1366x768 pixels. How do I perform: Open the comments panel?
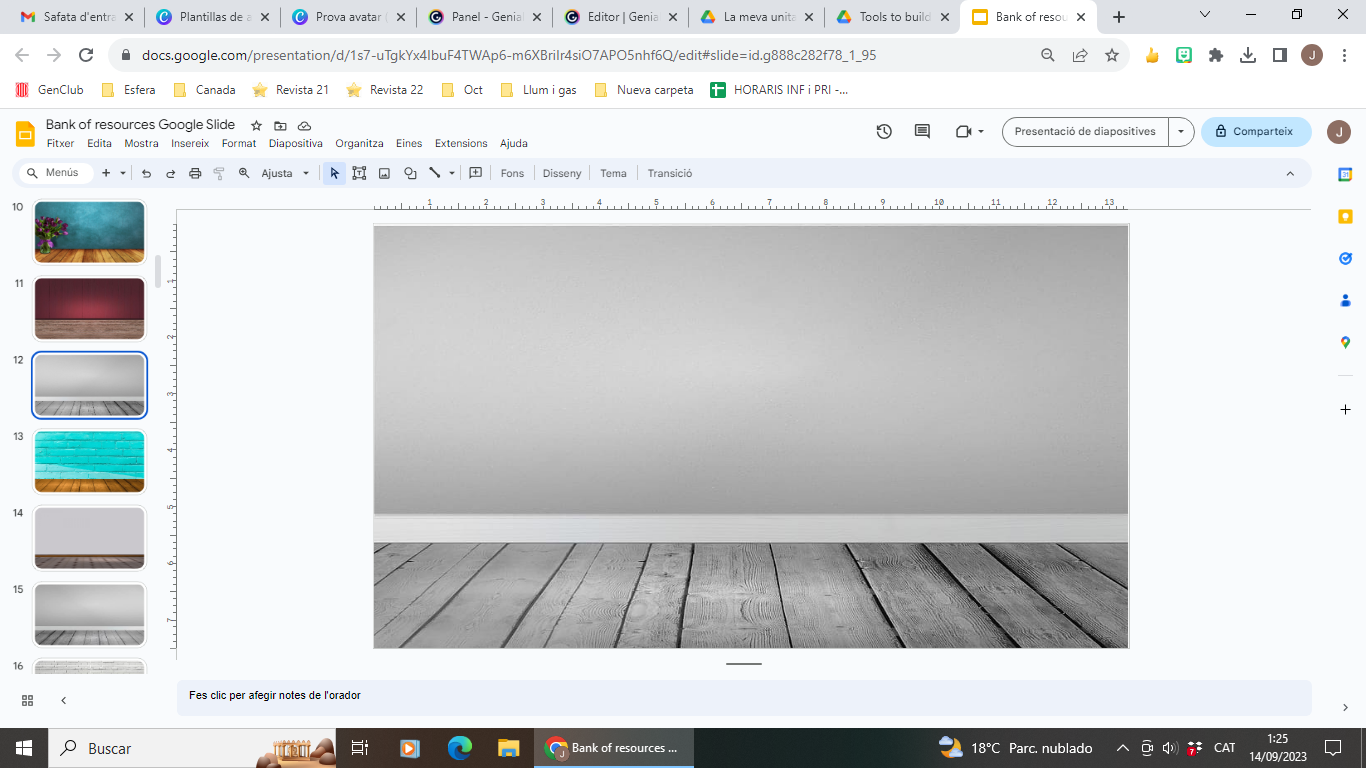coord(921,131)
